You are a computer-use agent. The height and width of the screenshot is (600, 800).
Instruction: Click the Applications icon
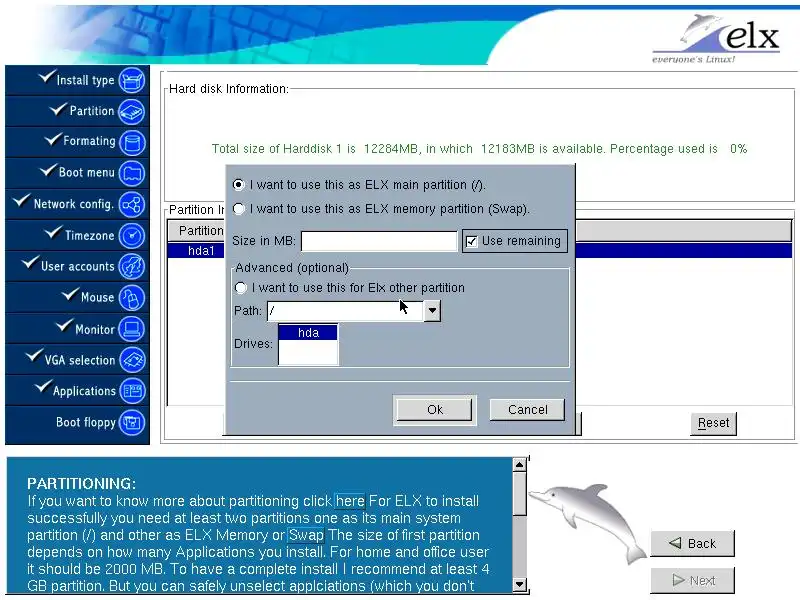click(x=132, y=391)
